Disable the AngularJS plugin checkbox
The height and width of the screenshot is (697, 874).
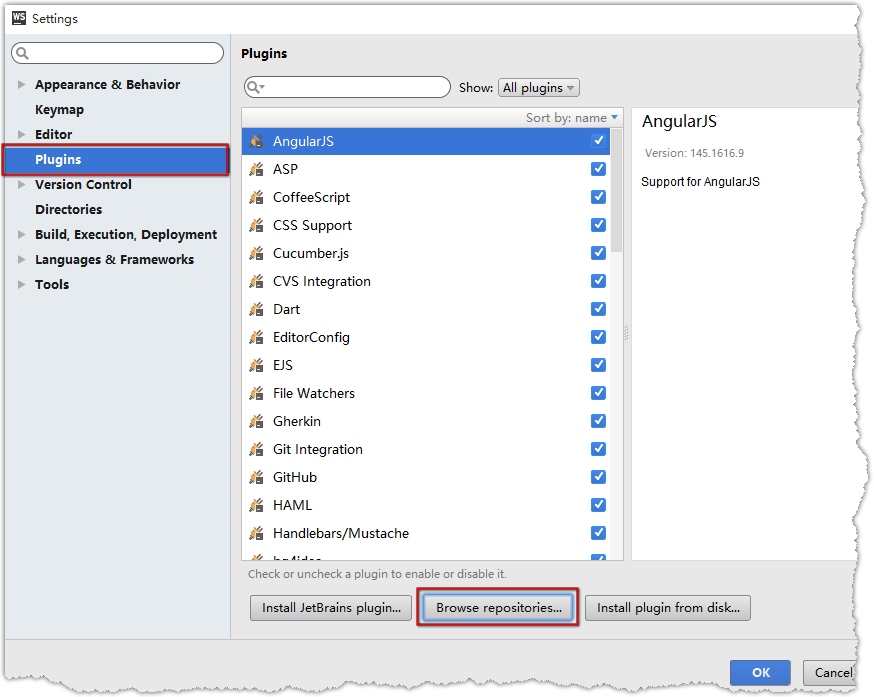(598, 141)
